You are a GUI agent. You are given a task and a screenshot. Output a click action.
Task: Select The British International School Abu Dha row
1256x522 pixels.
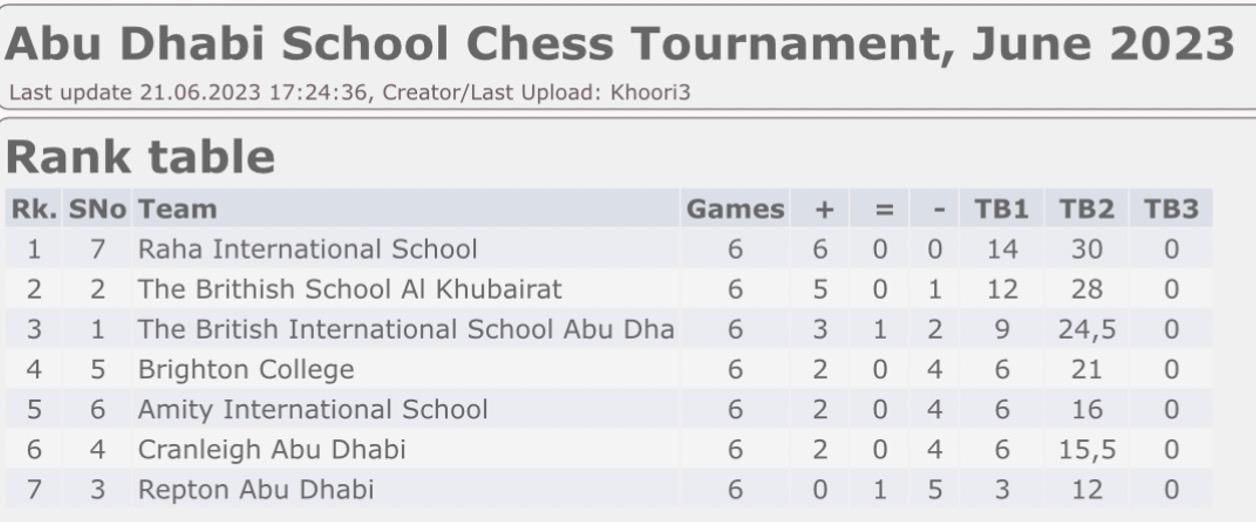405,329
